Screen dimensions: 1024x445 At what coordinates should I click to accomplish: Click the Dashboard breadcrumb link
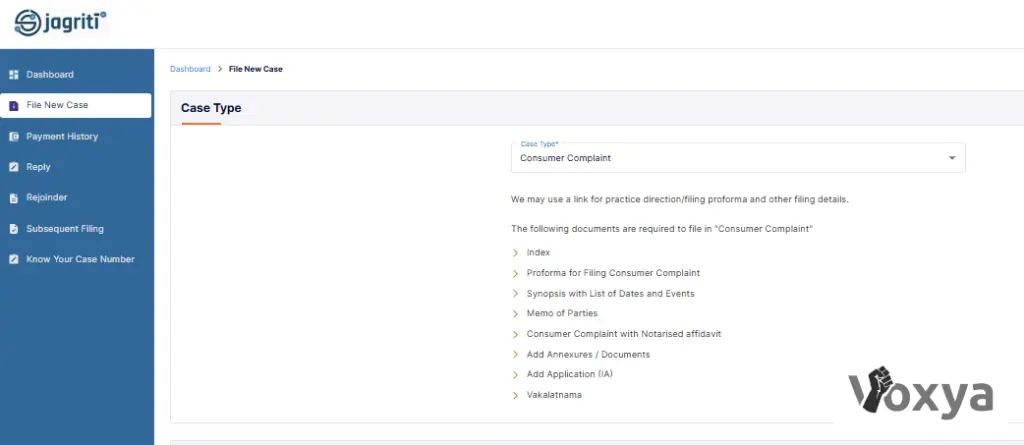pyautogui.click(x=190, y=69)
